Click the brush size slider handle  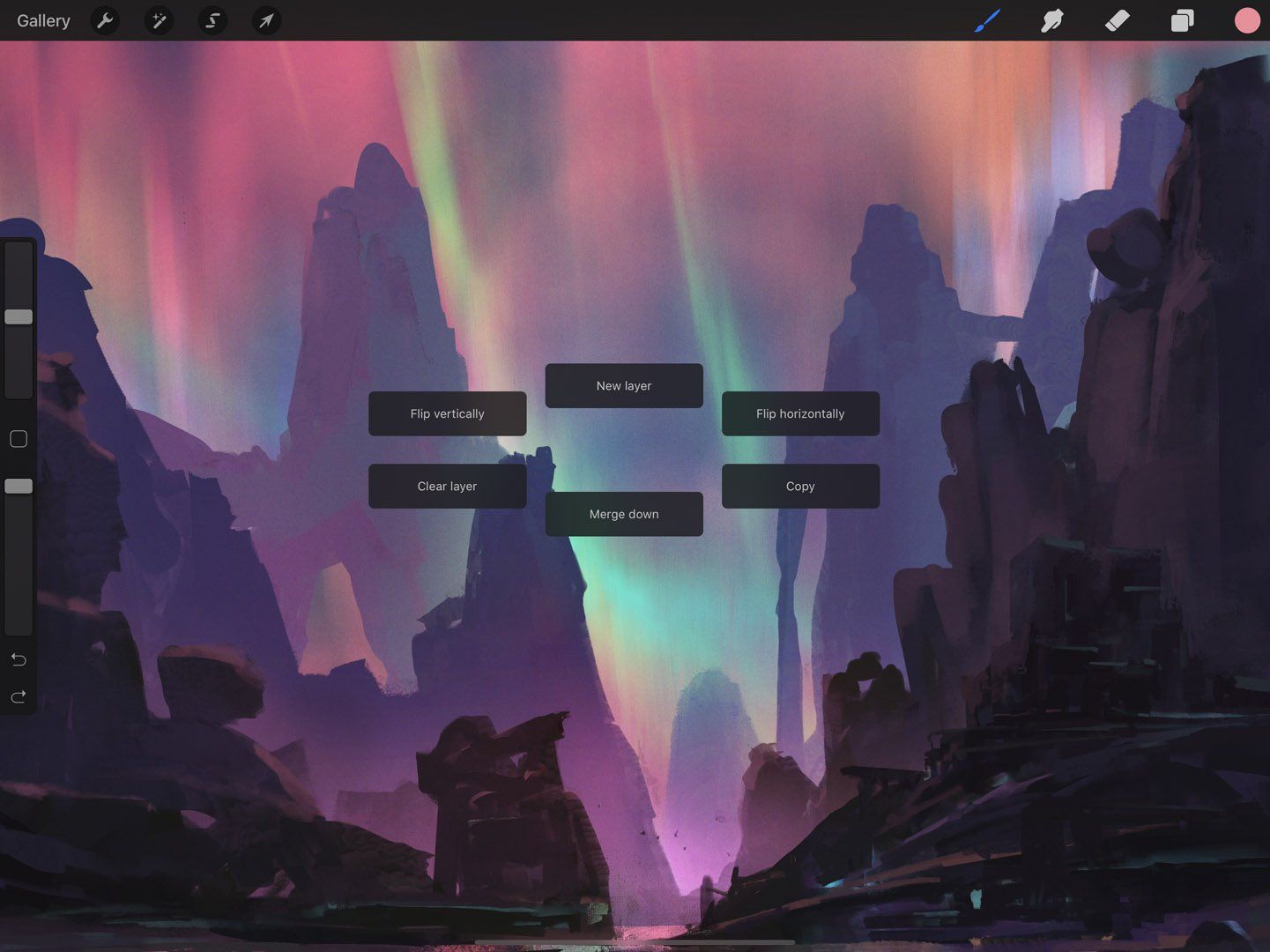point(19,316)
